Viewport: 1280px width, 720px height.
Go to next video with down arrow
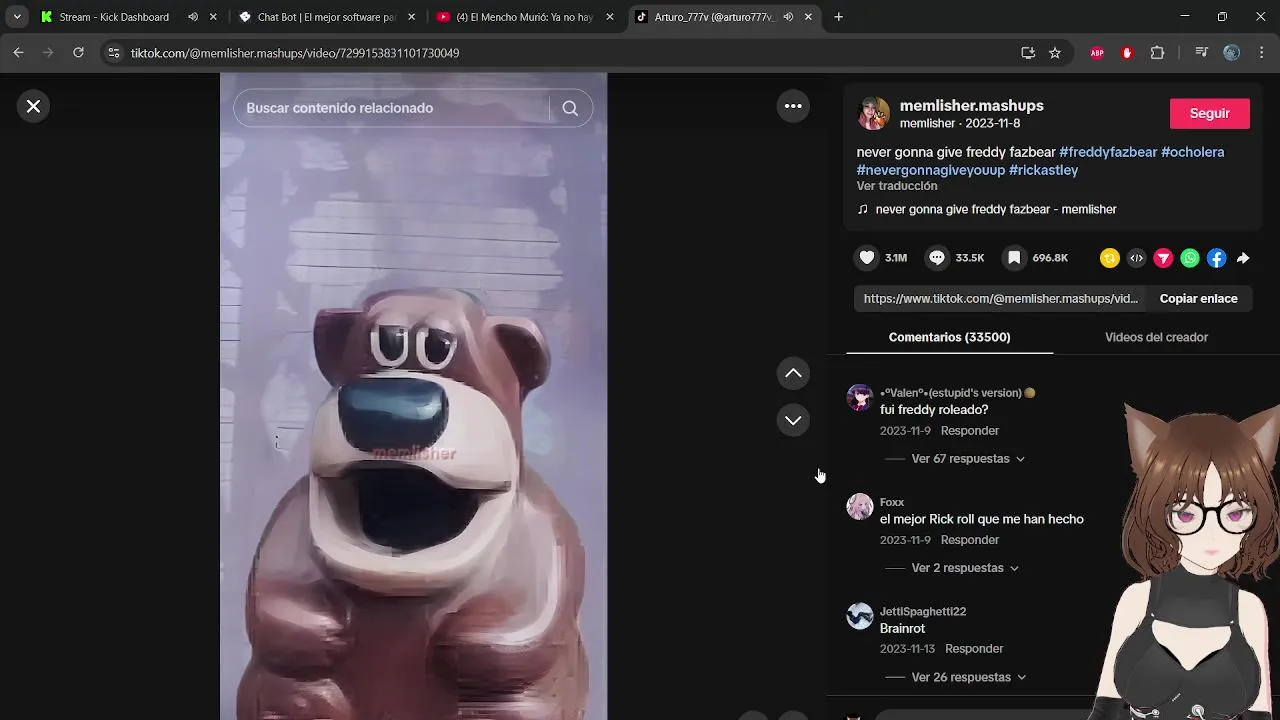(x=793, y=420)
